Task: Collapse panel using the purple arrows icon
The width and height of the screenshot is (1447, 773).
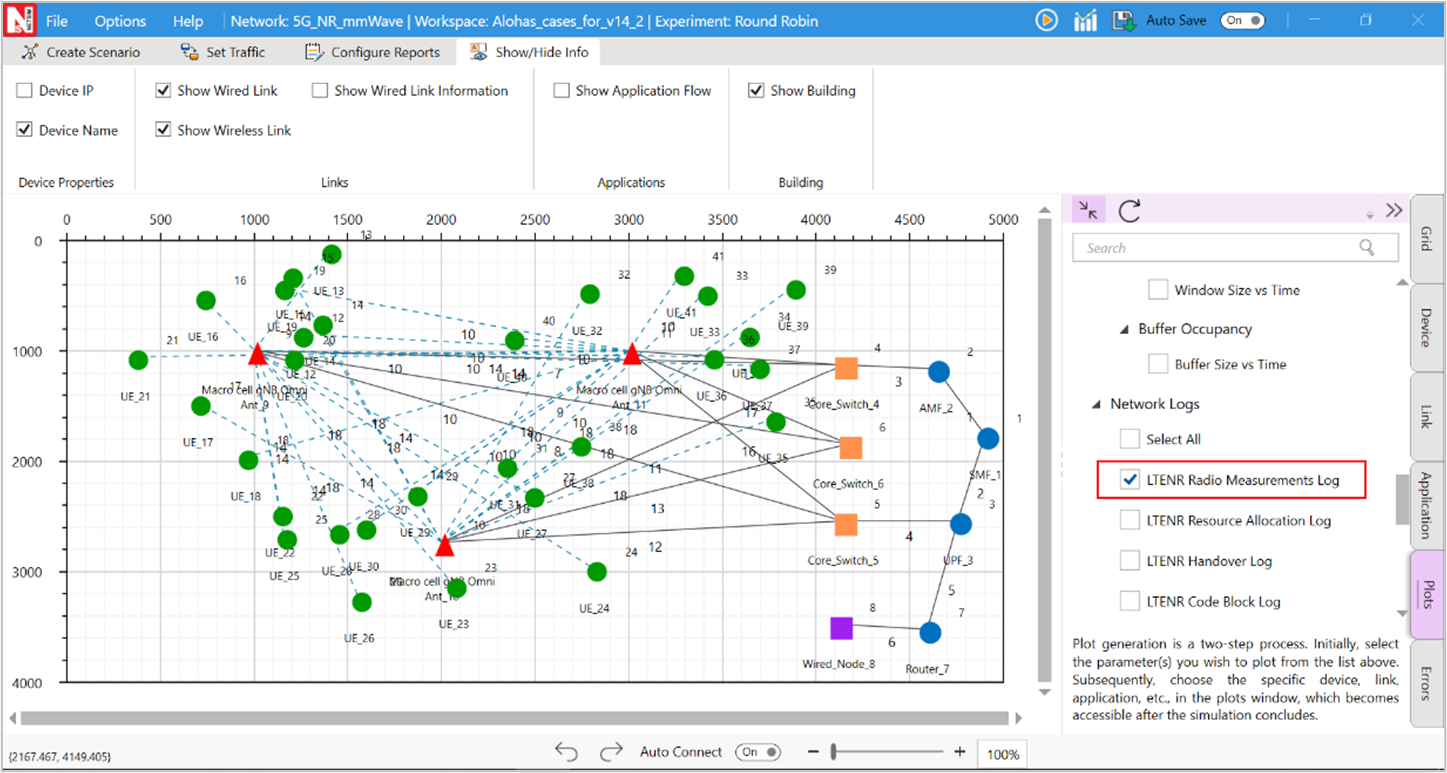Action: [1087, 210]
